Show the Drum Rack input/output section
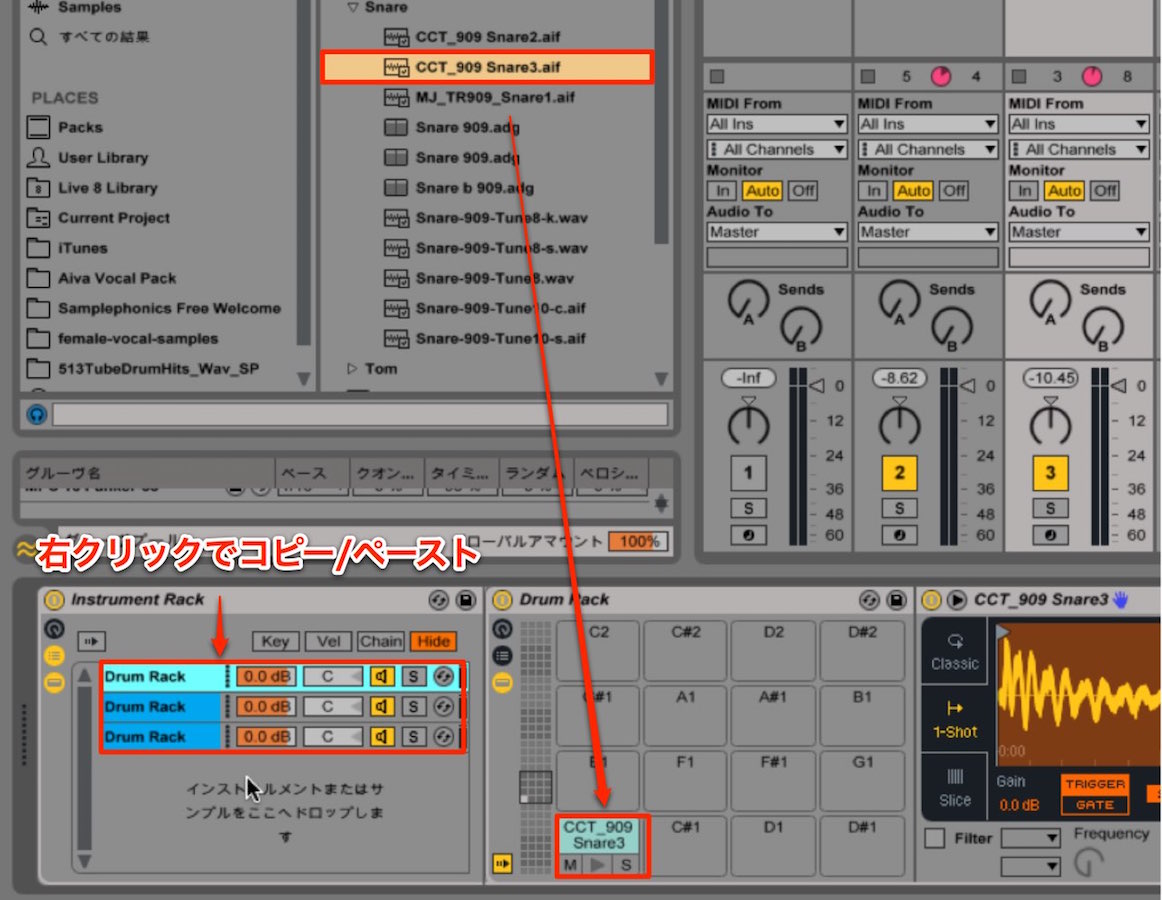Viewport: 1162px width, 900px height. coord(502,864)
